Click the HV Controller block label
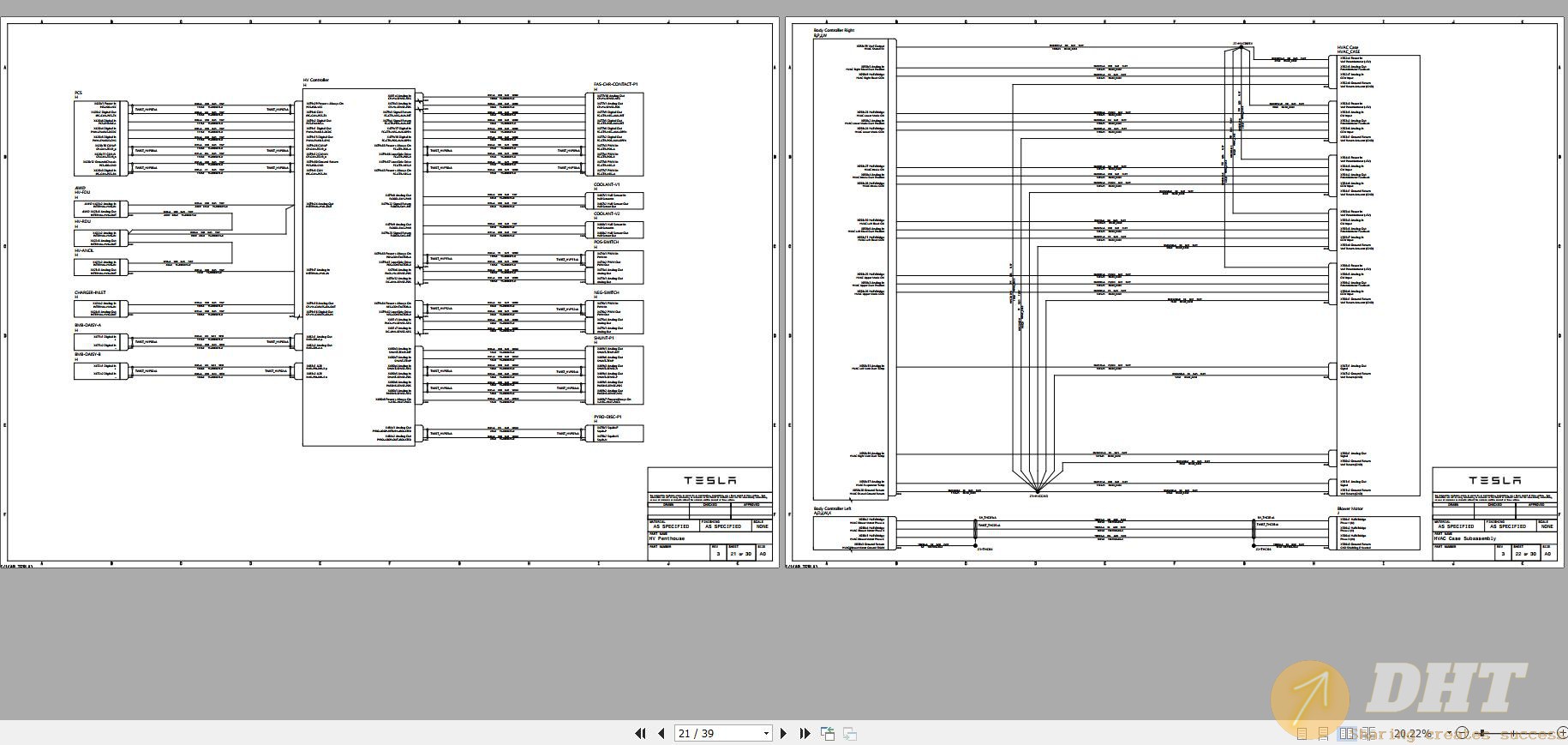Screen dimensions: 1568x745 tap(315, 80)
